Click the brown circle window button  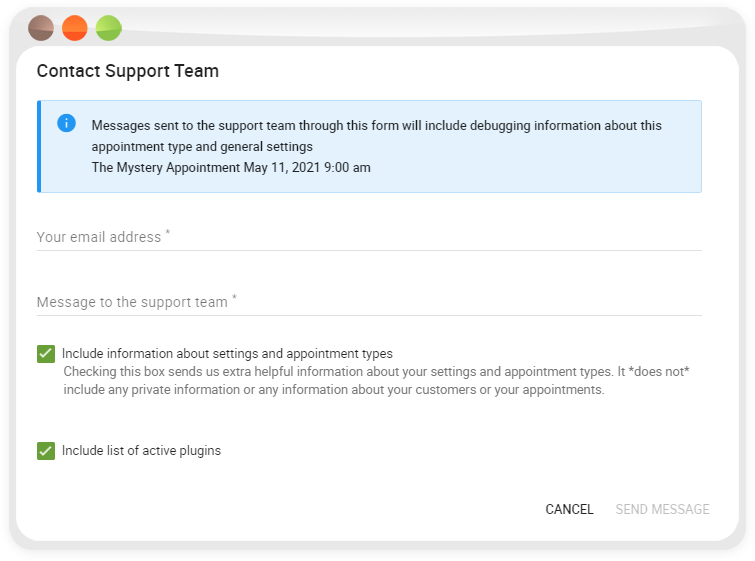coord(41,28)
